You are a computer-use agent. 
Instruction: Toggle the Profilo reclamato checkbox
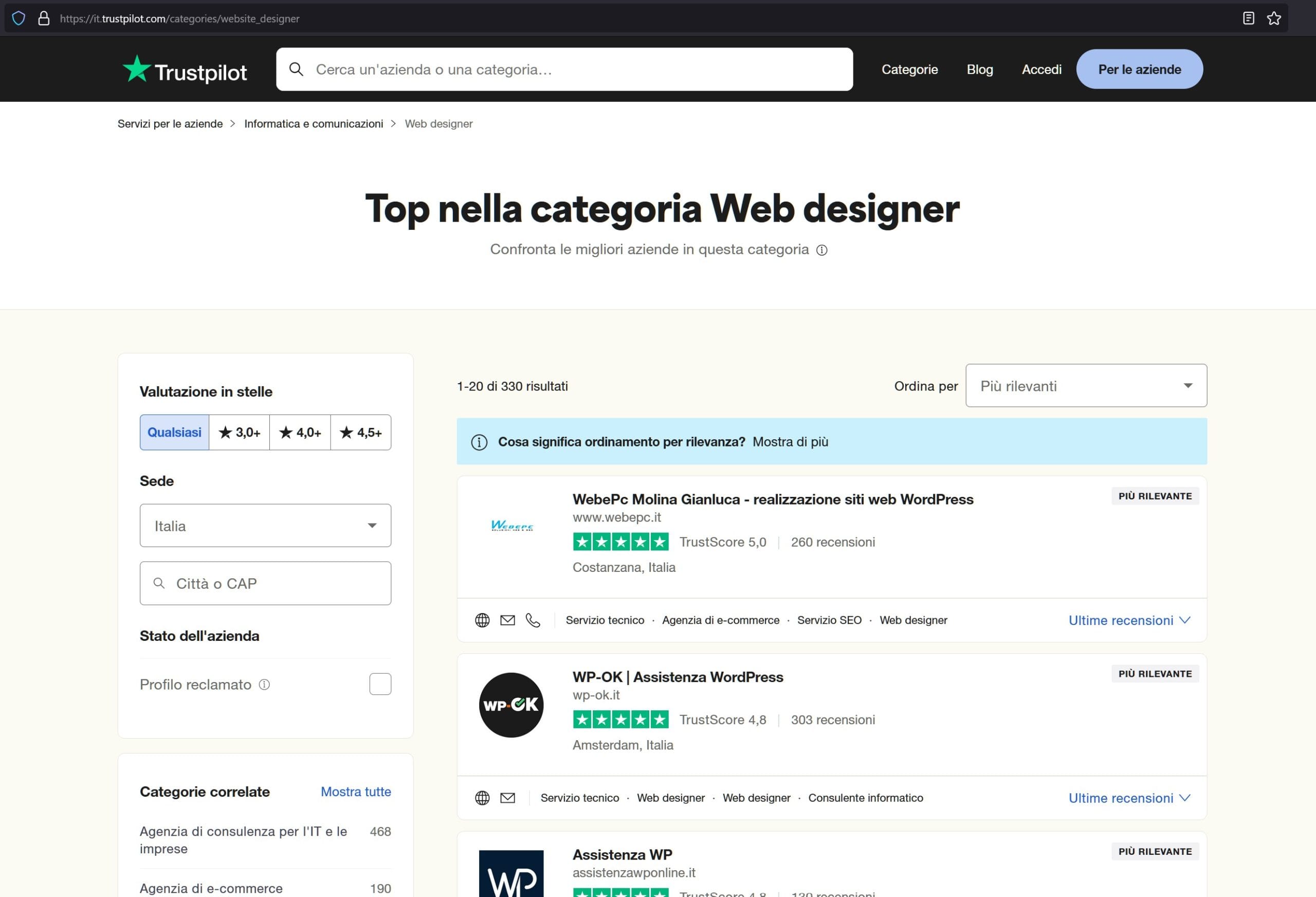[380, 684]
